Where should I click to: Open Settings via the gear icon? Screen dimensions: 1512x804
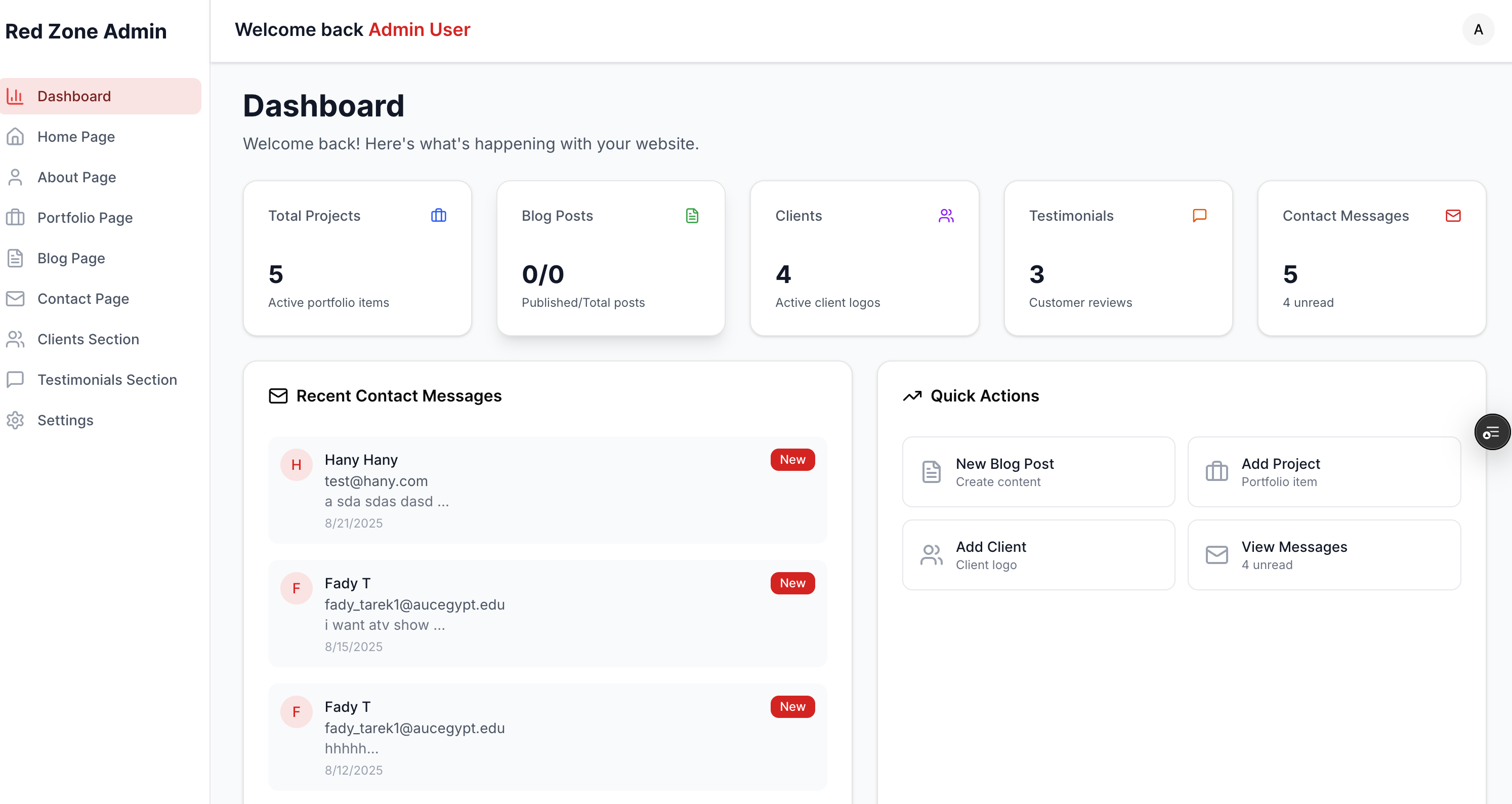pyautogui.click(x=15, y=420)
